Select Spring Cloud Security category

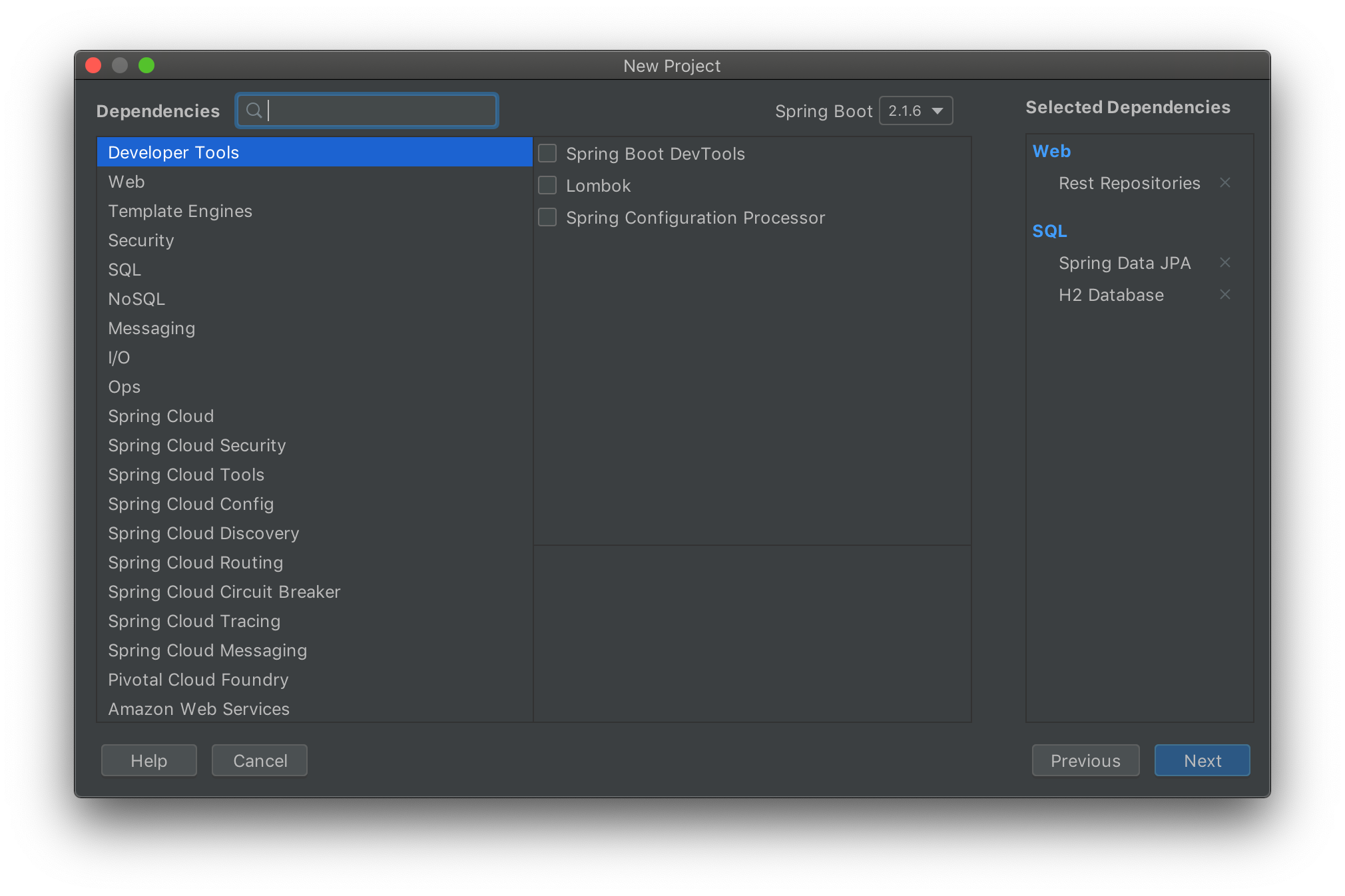click(x=314, y=445)
